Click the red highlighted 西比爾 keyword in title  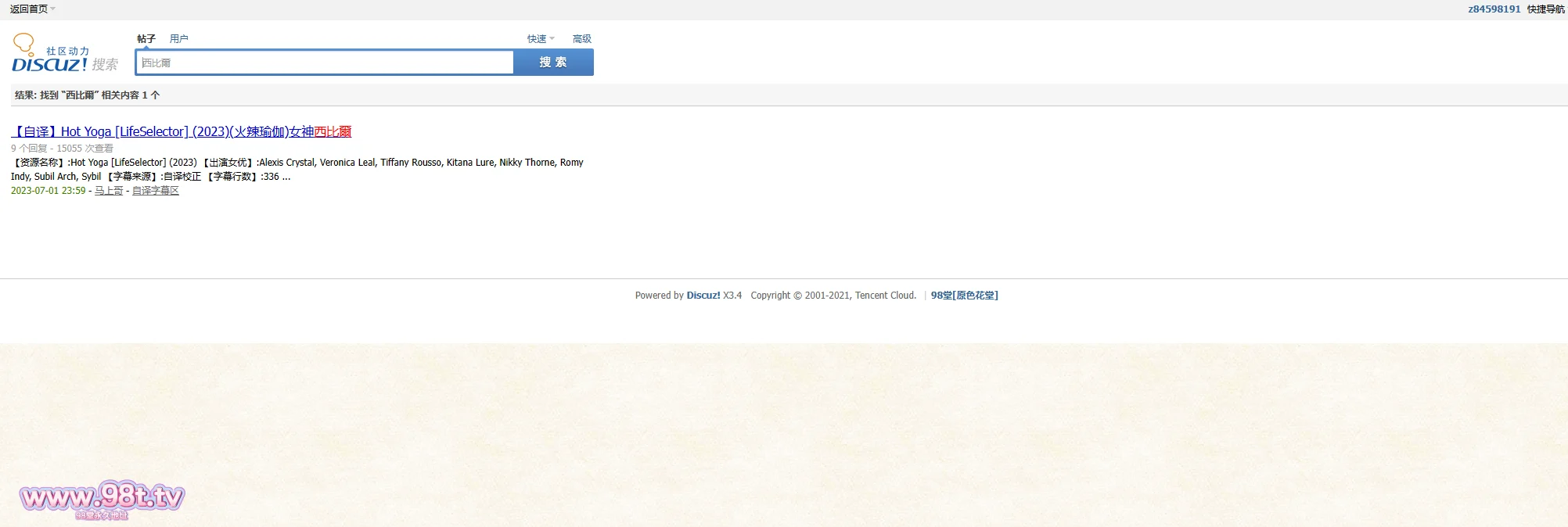[333, 131]
